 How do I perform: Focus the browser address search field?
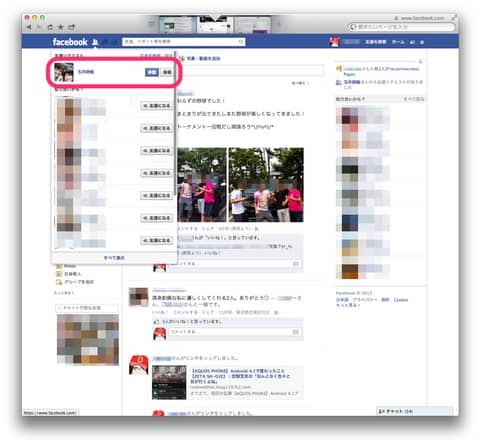(x=402, y=27)
